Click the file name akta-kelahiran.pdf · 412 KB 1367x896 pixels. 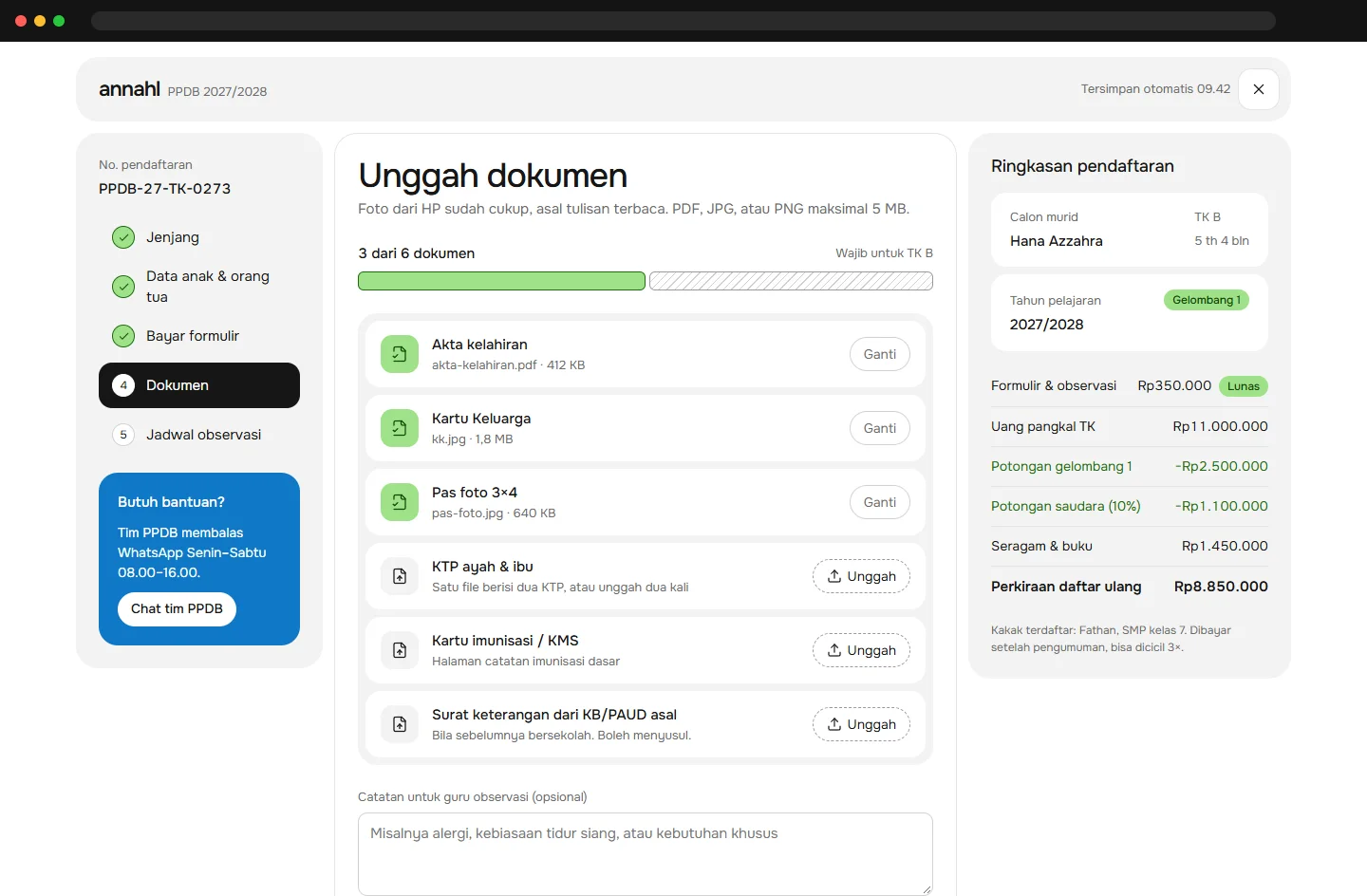point(508,365)
